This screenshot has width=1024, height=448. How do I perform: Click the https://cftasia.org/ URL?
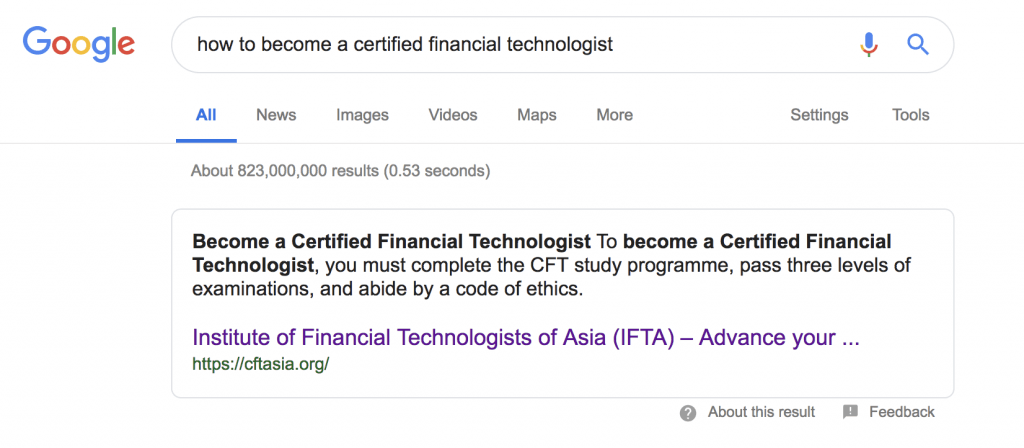point(261,364)
